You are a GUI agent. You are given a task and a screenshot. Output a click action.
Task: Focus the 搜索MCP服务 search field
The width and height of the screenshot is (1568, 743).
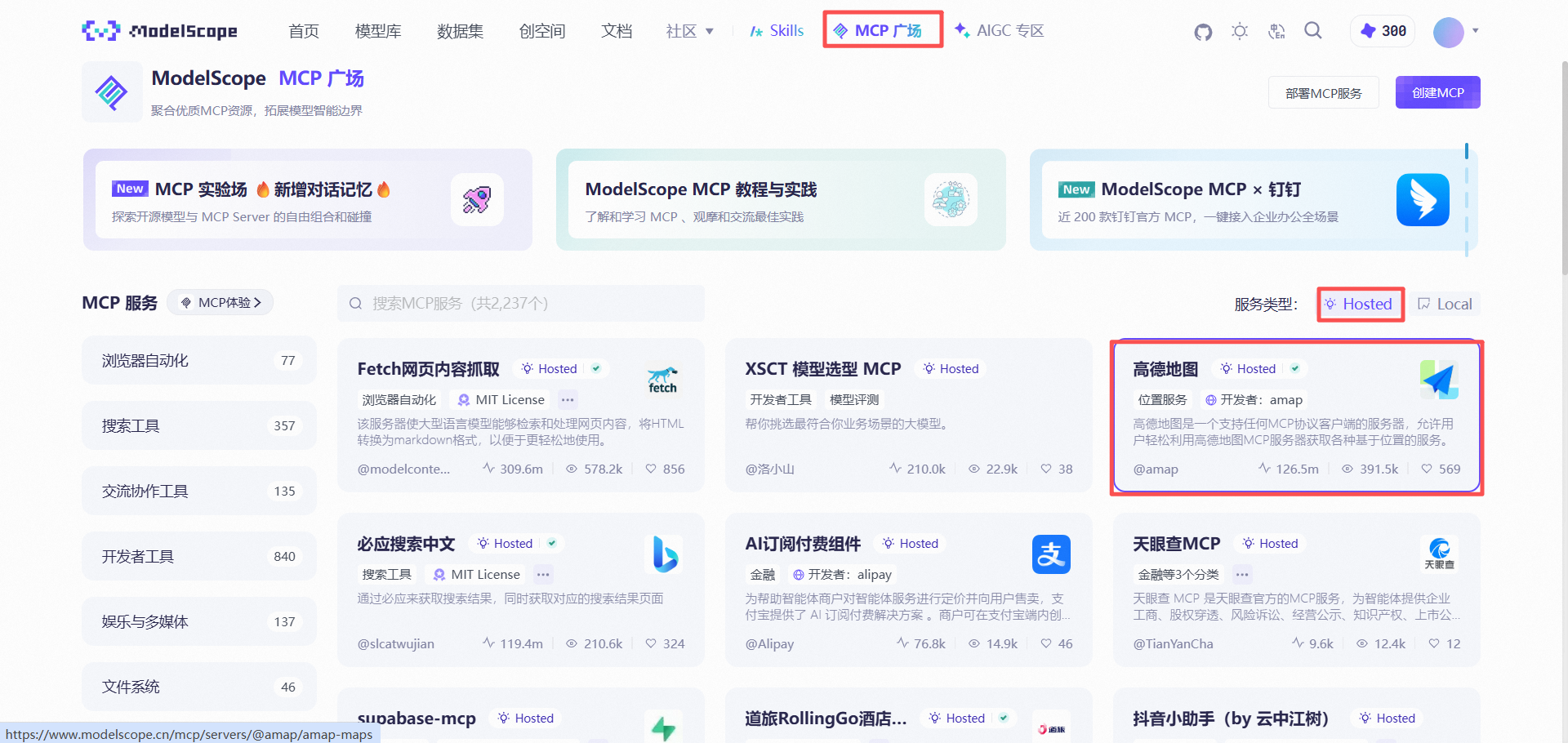(521, 304)
